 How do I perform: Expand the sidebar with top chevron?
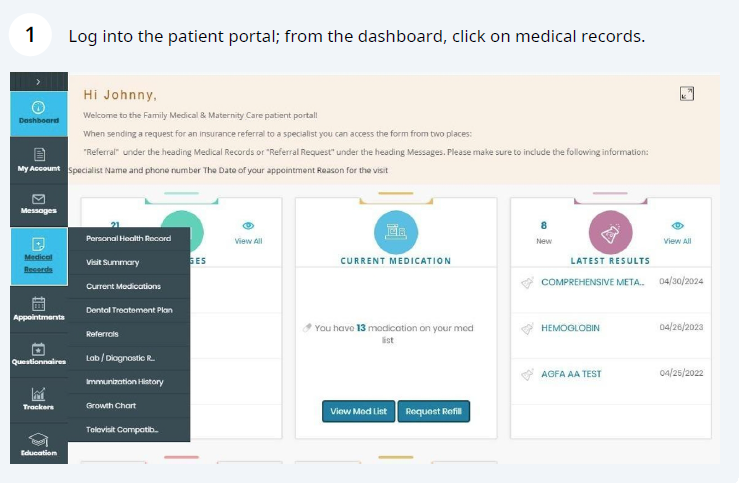[x=38, y=80]
